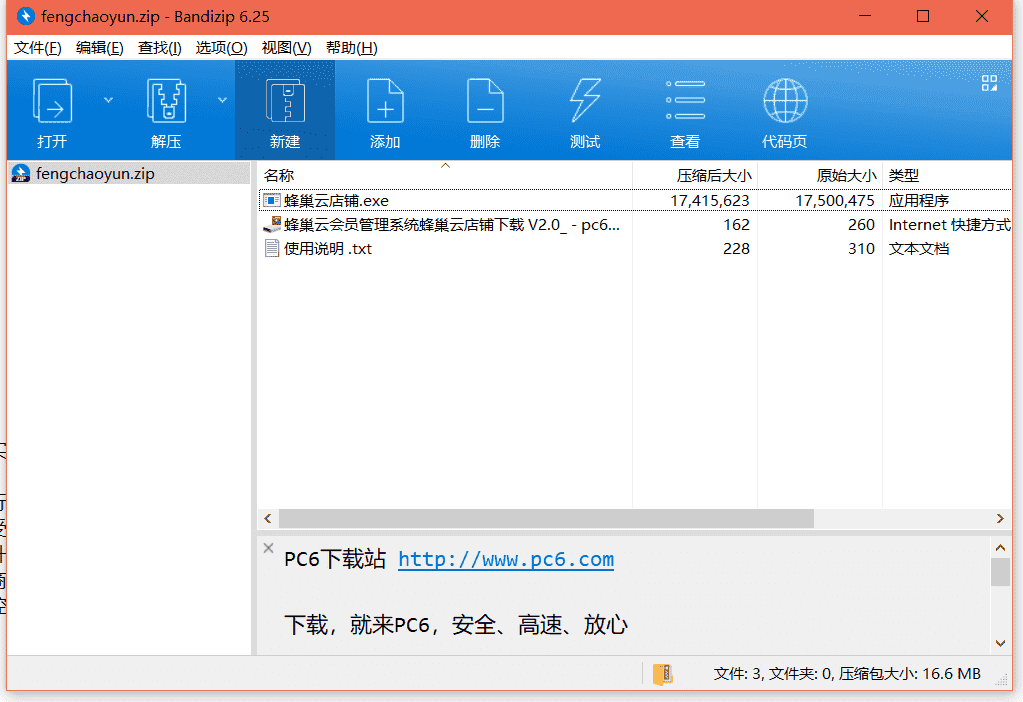
Task: Click the comment panel's scroll down arrow
Action: (x=1000, y=643)
